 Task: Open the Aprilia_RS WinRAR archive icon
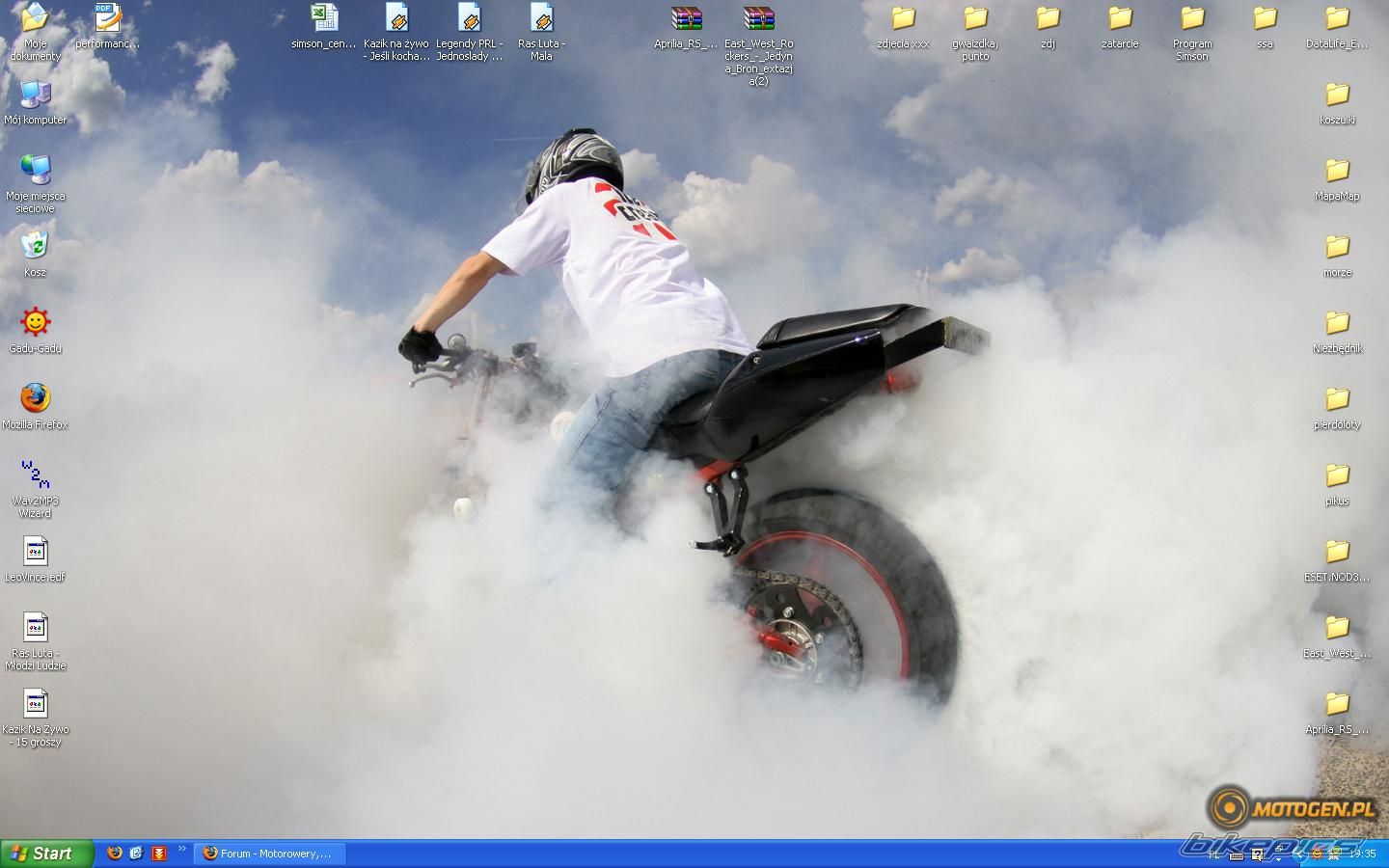pos(686,19)
